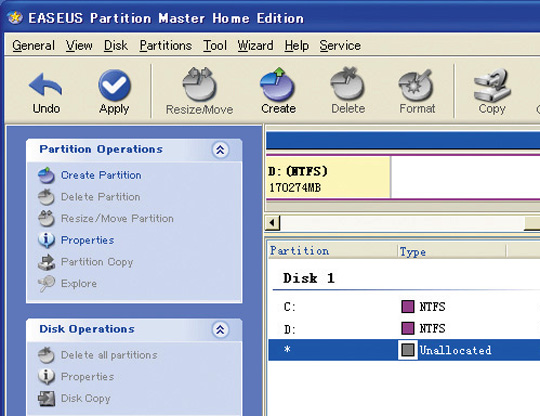Select the C: partition row
Image resolution: width=540 pixels, height=416 pixels.
(404, 306)
